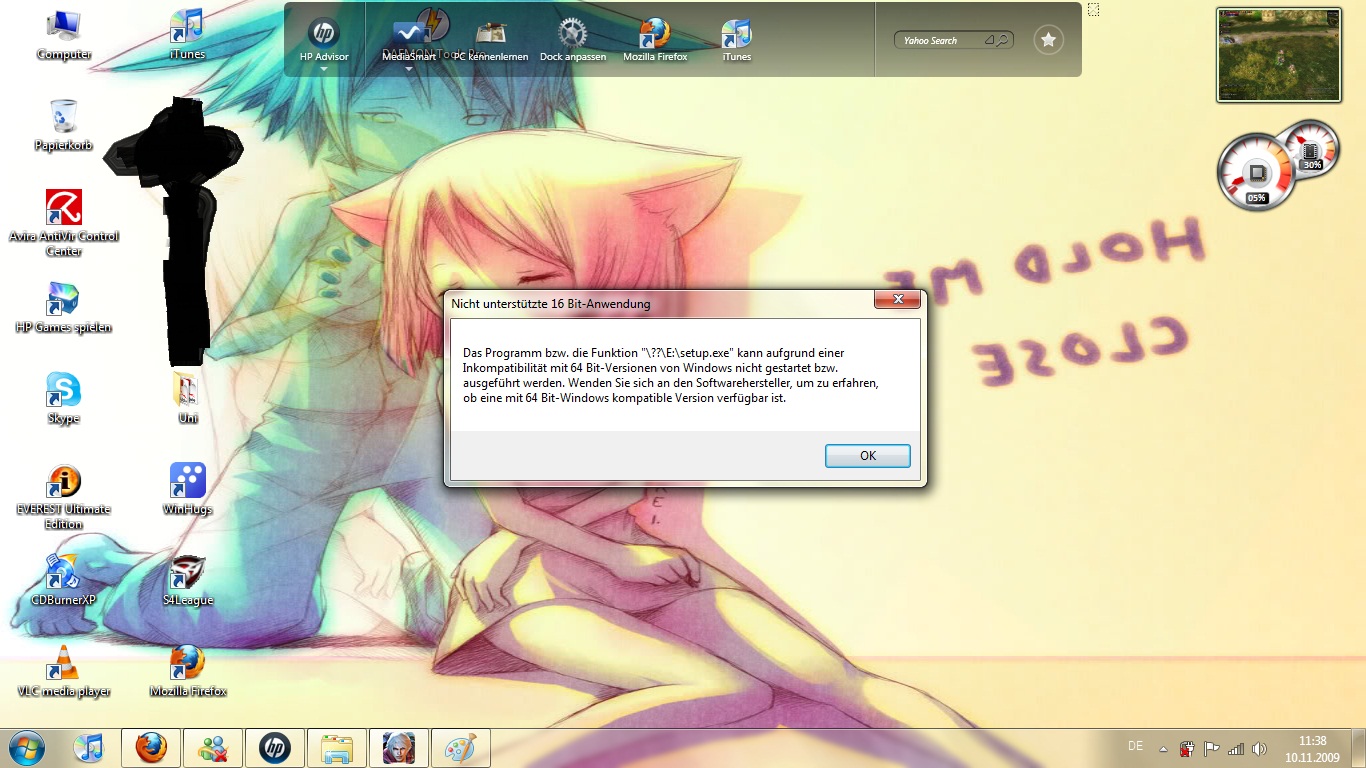Image resolution: width=1366 pixels, height=768 pixels.
Task: Click the DE language indicator
Action: click(1135, 746)
